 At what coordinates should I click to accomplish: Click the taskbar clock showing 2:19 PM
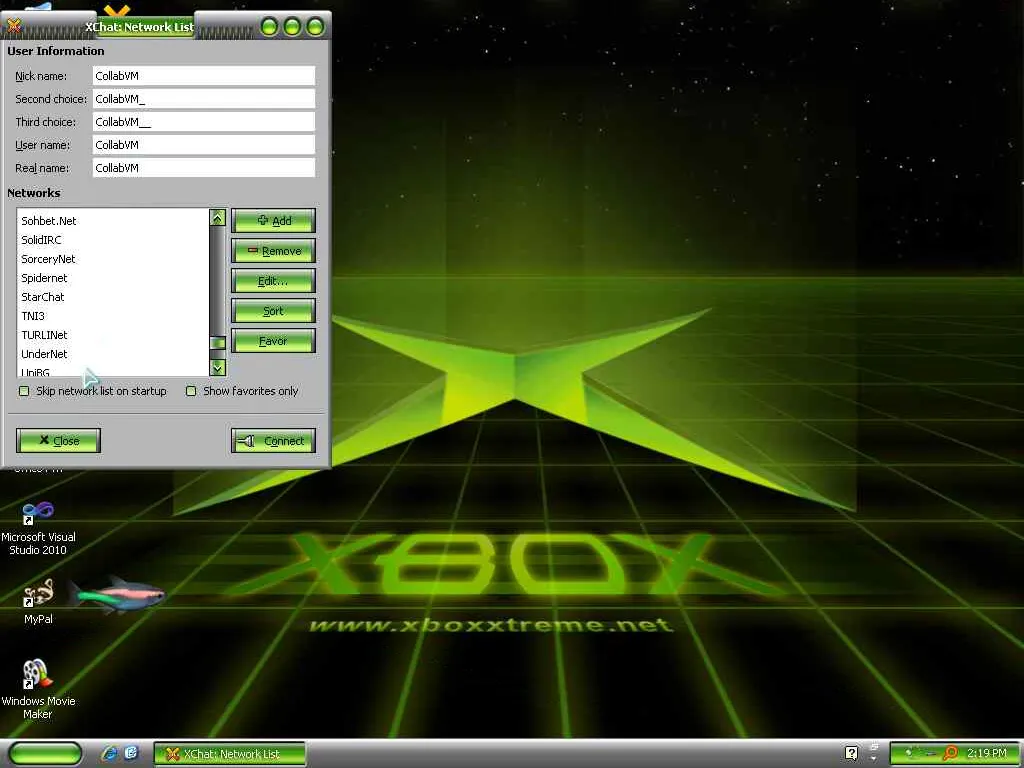[987, 753]
